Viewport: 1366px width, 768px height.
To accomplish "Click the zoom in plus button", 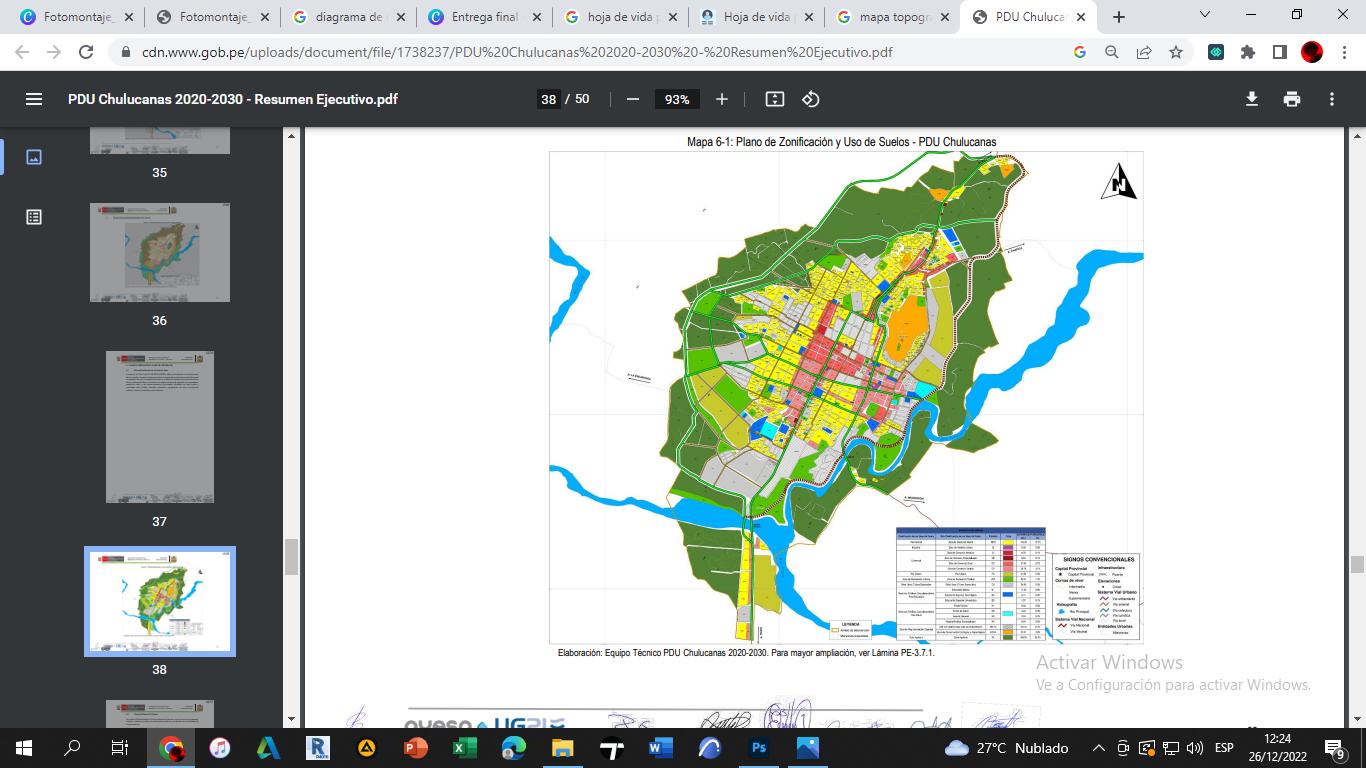I will (722, 99).
